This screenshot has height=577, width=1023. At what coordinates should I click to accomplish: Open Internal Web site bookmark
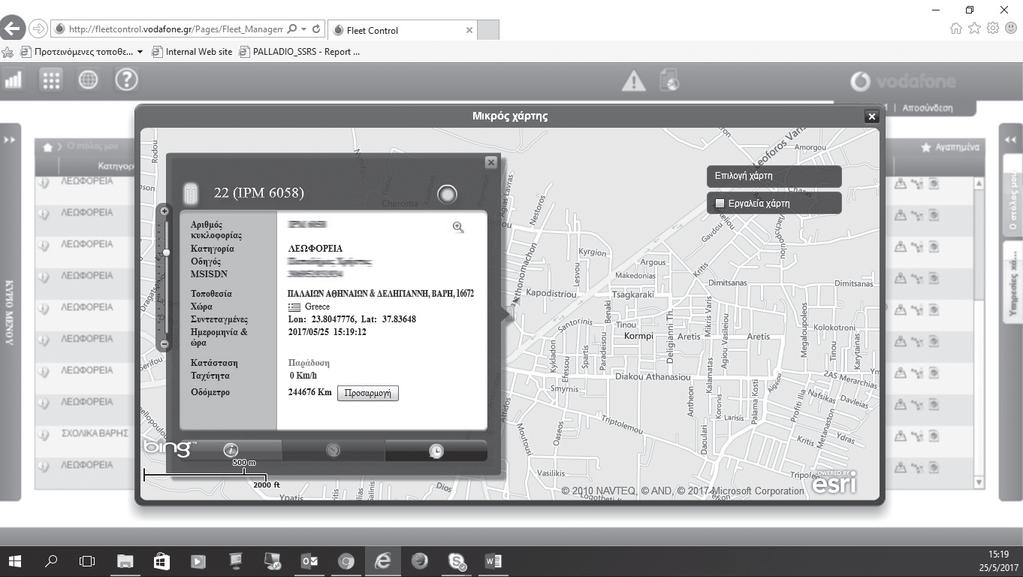click(x=192, y=52)
